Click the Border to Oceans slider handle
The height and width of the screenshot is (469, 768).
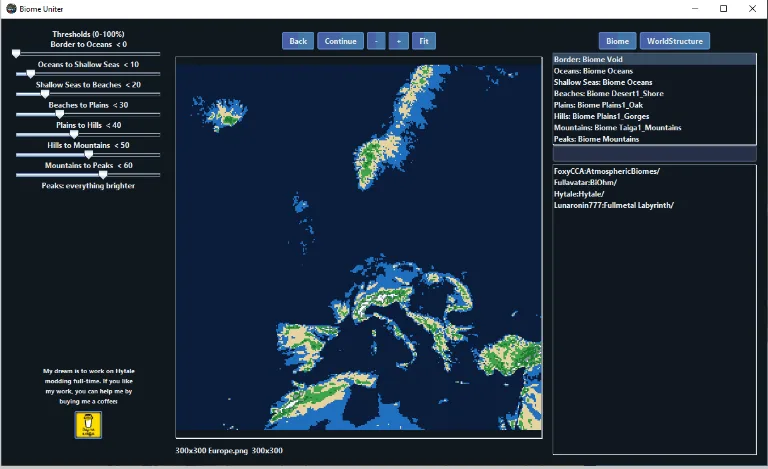(x=16, y=53)
